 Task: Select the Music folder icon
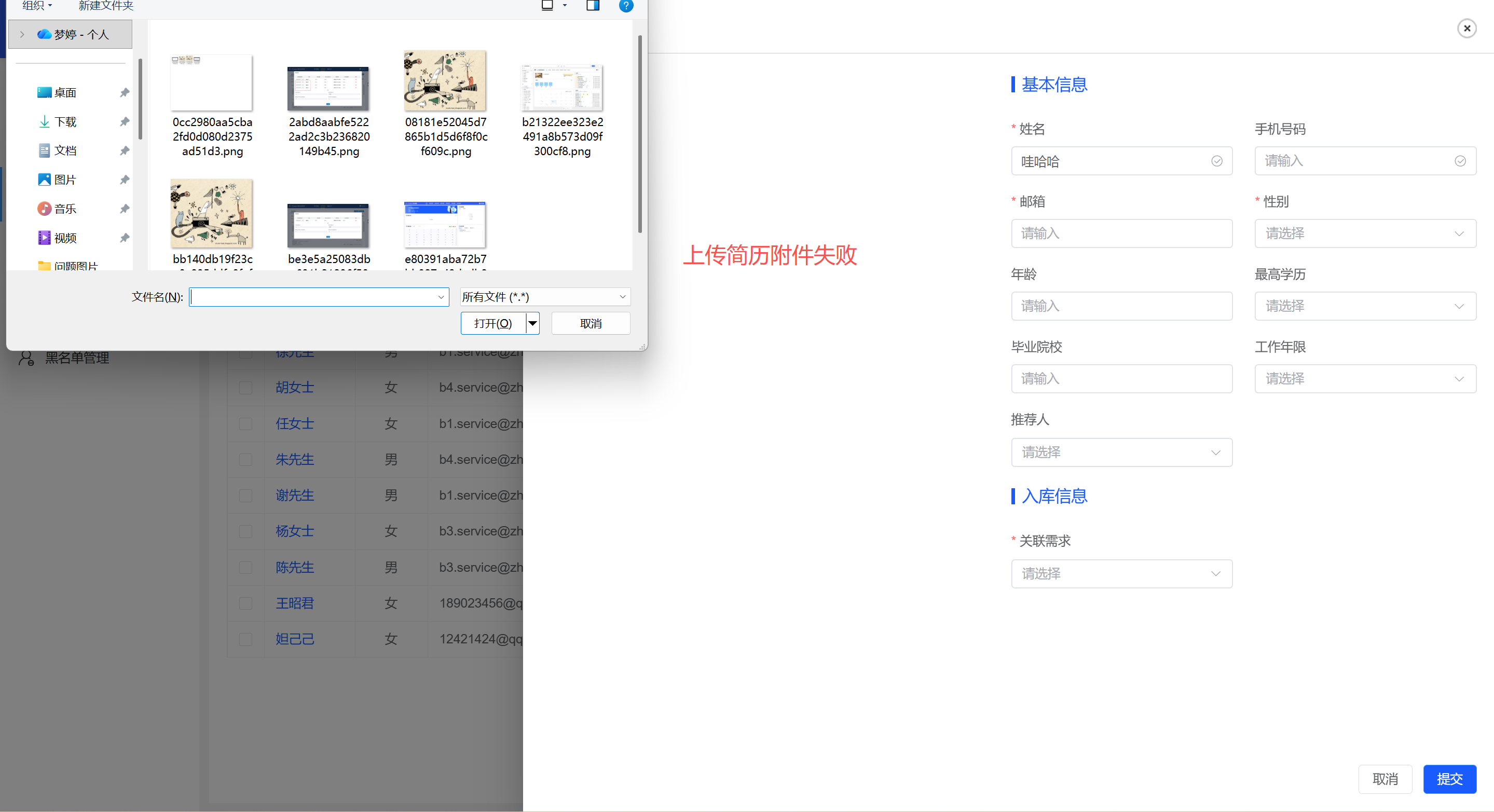pos(45,209)
